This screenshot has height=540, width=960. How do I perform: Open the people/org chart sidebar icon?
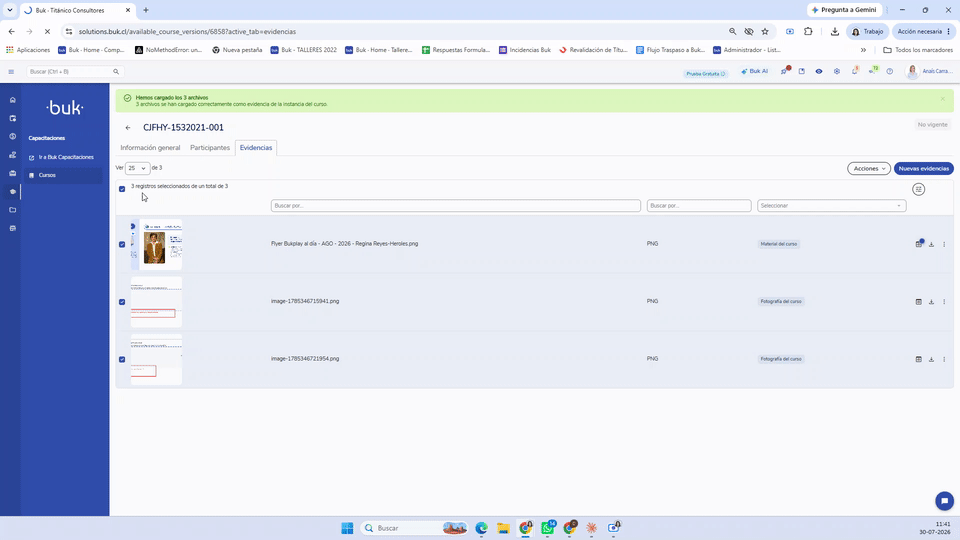[12, 155]
